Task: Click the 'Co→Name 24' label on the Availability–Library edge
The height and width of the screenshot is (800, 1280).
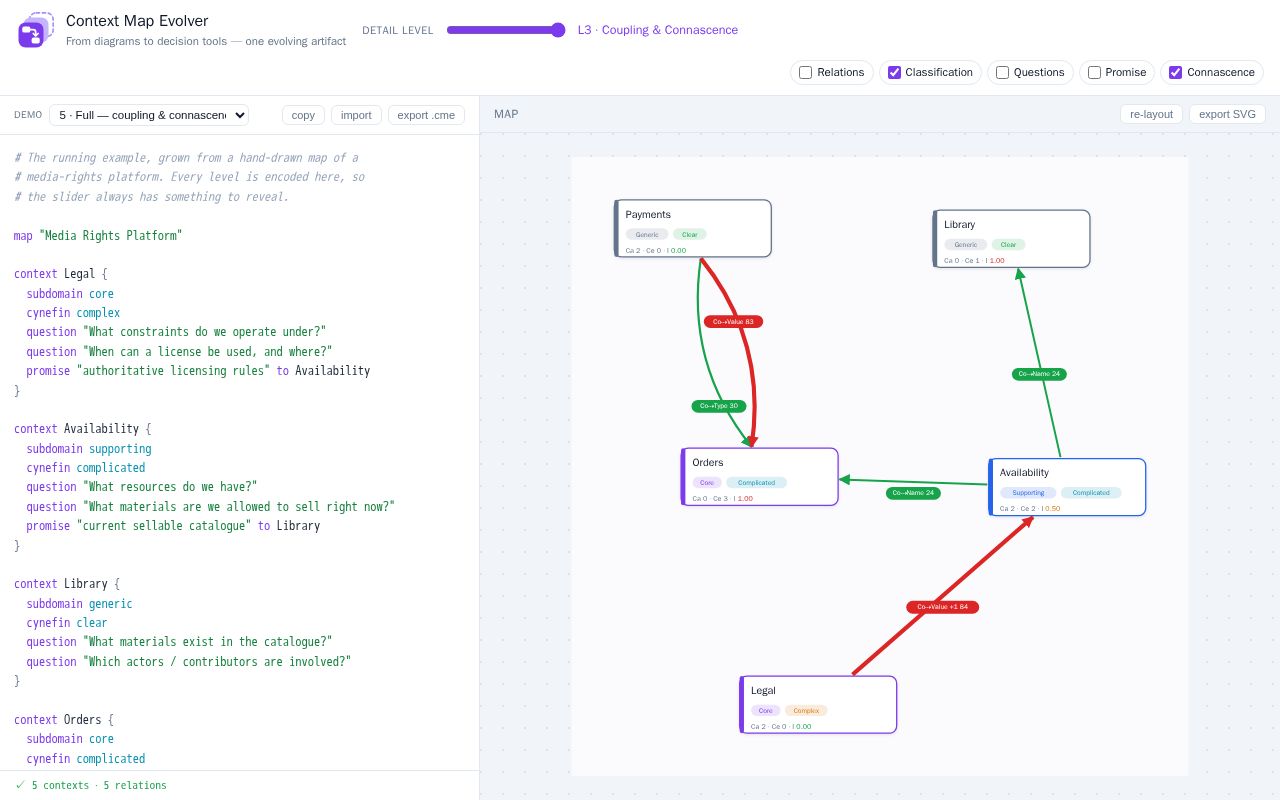Action: [1039, 374]
